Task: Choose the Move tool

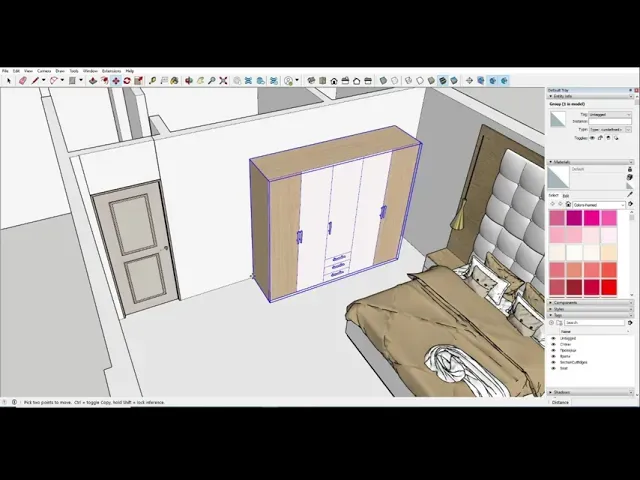Action: point(116,80)
